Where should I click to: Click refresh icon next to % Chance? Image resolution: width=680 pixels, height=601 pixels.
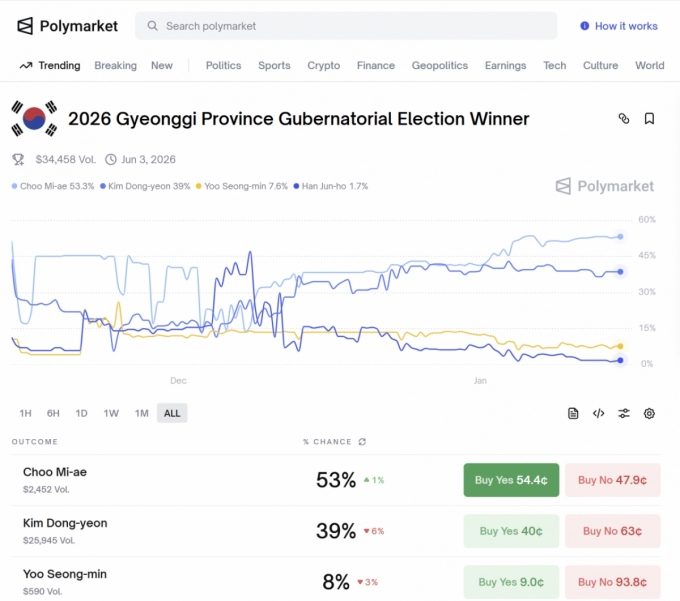point(362,441)
